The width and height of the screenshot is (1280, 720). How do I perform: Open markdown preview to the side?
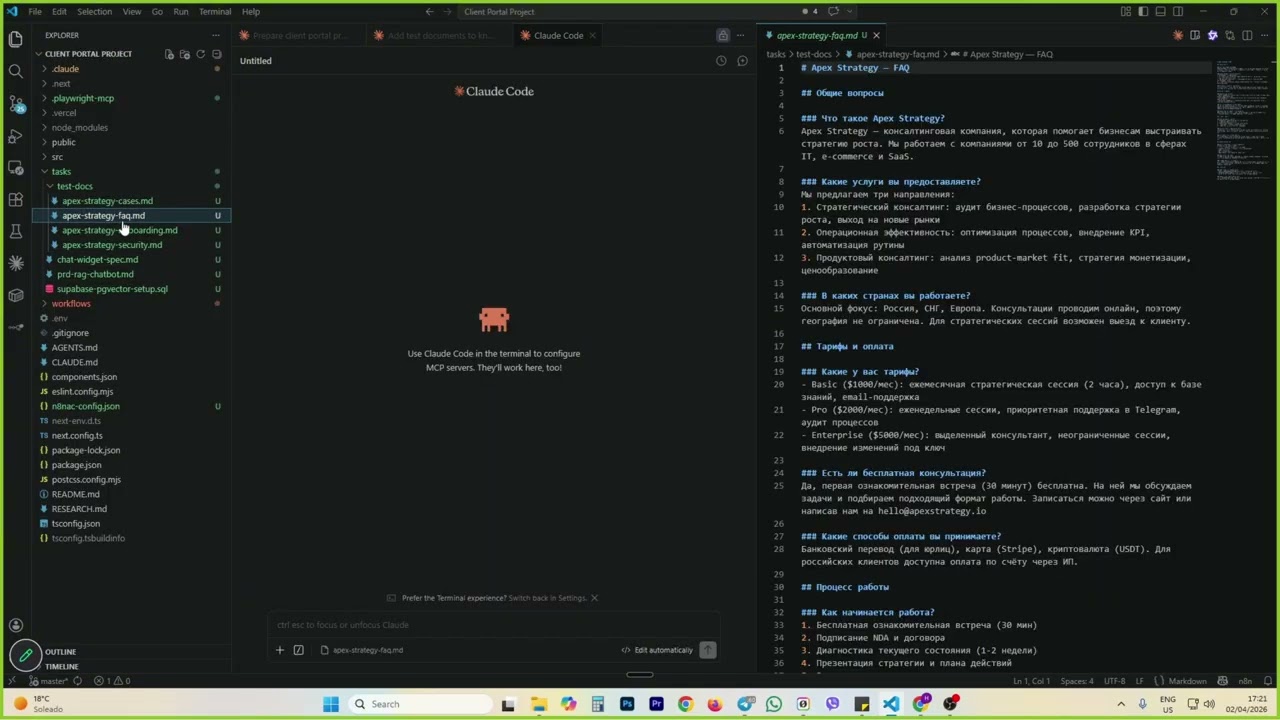(1194, 35)
